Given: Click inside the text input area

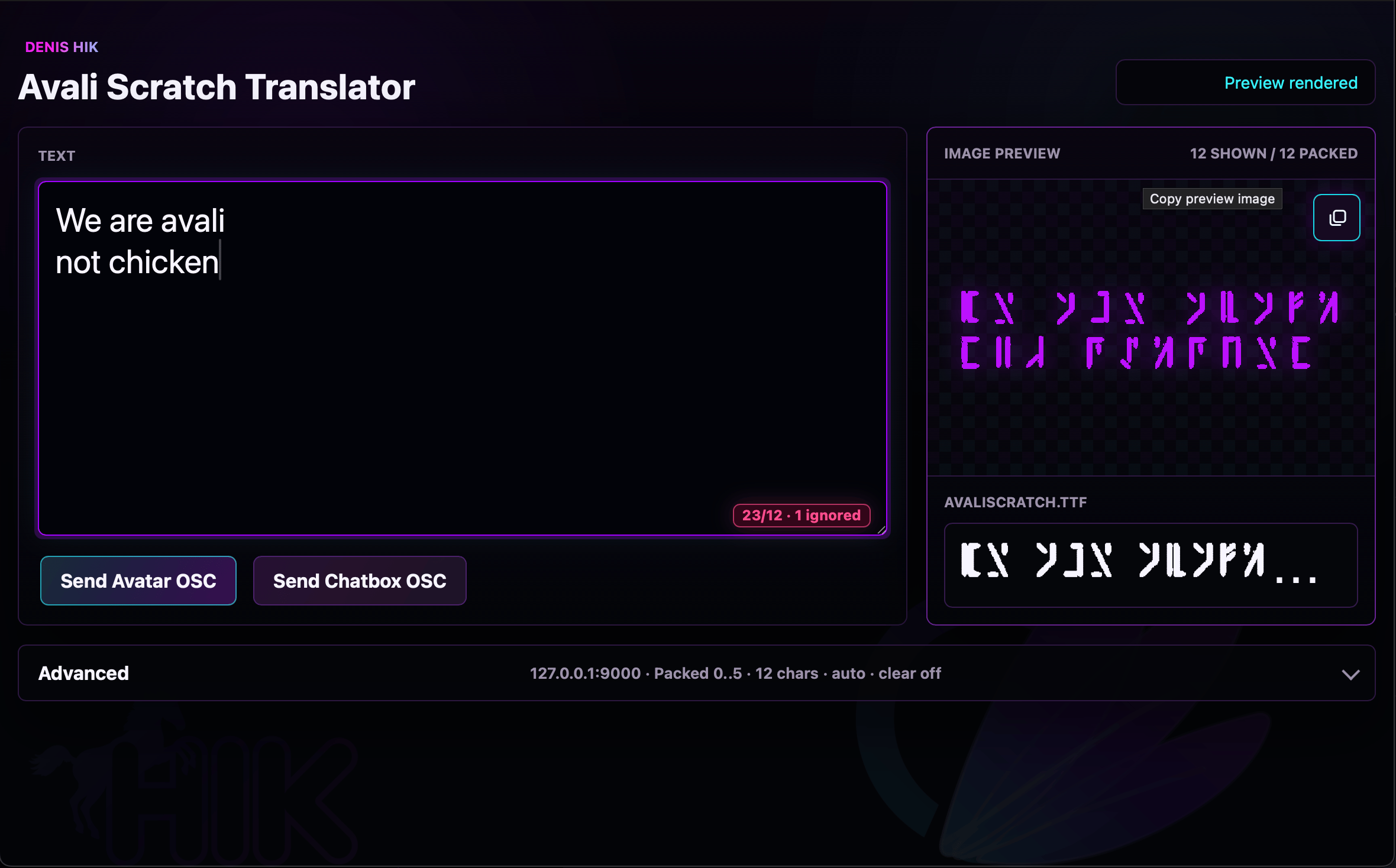Looking at the screenshot, I should [463, 358].
